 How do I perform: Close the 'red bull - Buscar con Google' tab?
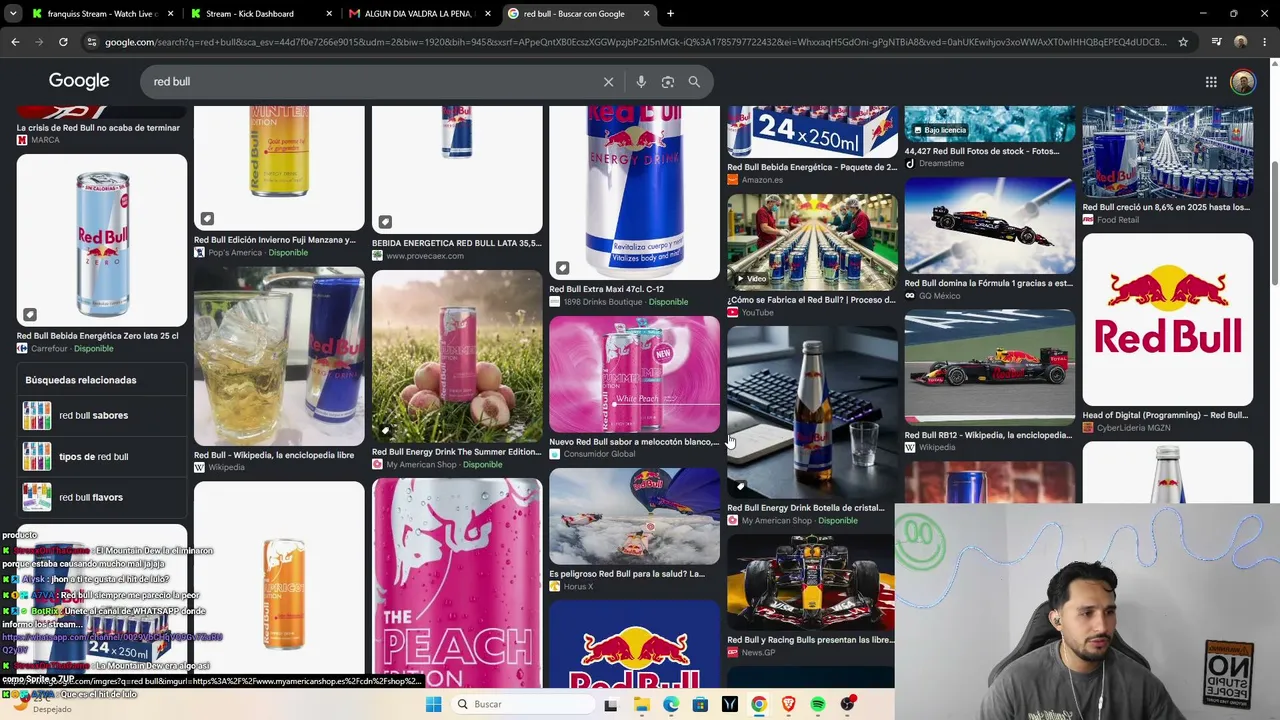(646, 14)
